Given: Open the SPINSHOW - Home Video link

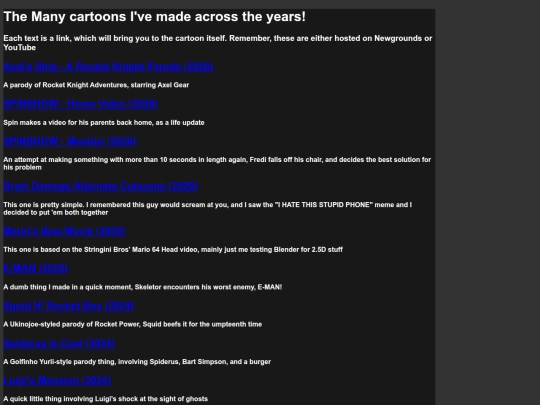Looking at the screenshot, I should click(81, 104).
